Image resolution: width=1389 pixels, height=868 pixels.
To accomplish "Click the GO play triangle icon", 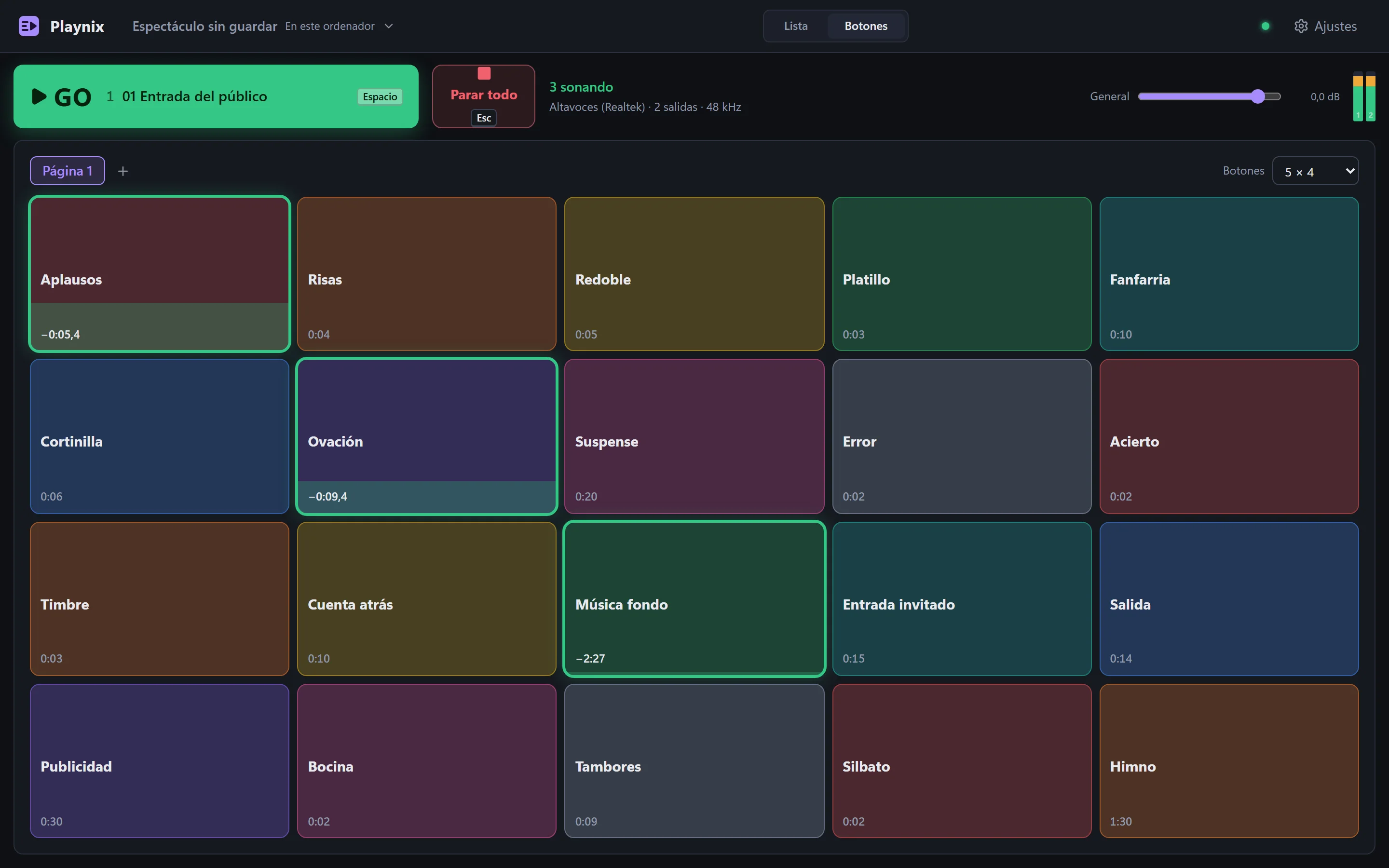I will [39, 96].
